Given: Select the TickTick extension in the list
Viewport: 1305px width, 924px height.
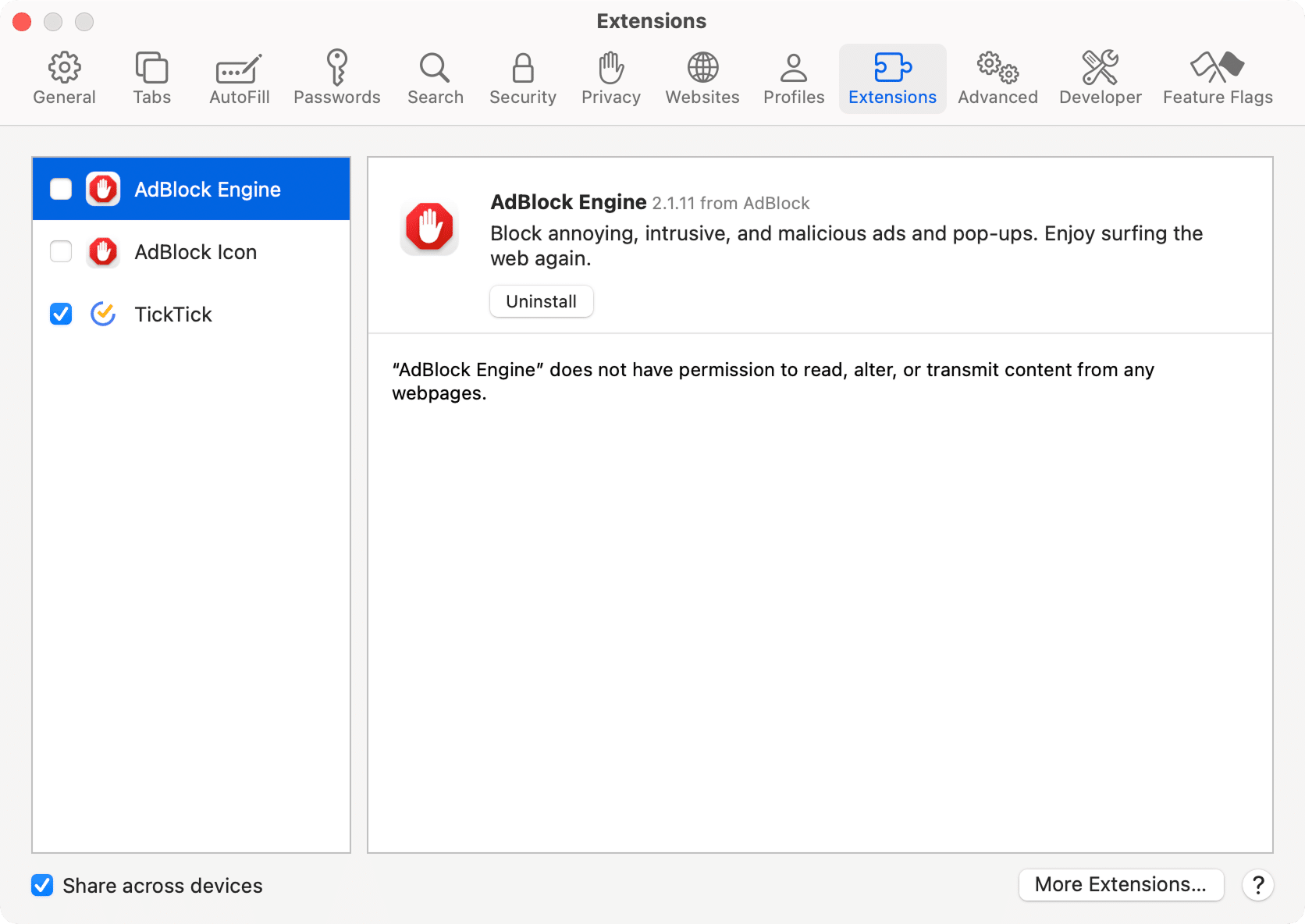Looking at the screenshot, I should (x=173, y=314).
